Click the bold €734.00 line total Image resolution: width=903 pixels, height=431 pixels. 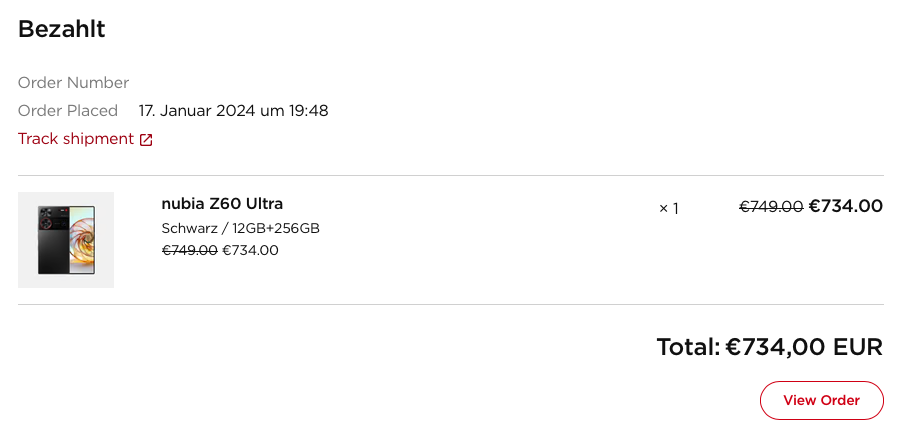846,207
